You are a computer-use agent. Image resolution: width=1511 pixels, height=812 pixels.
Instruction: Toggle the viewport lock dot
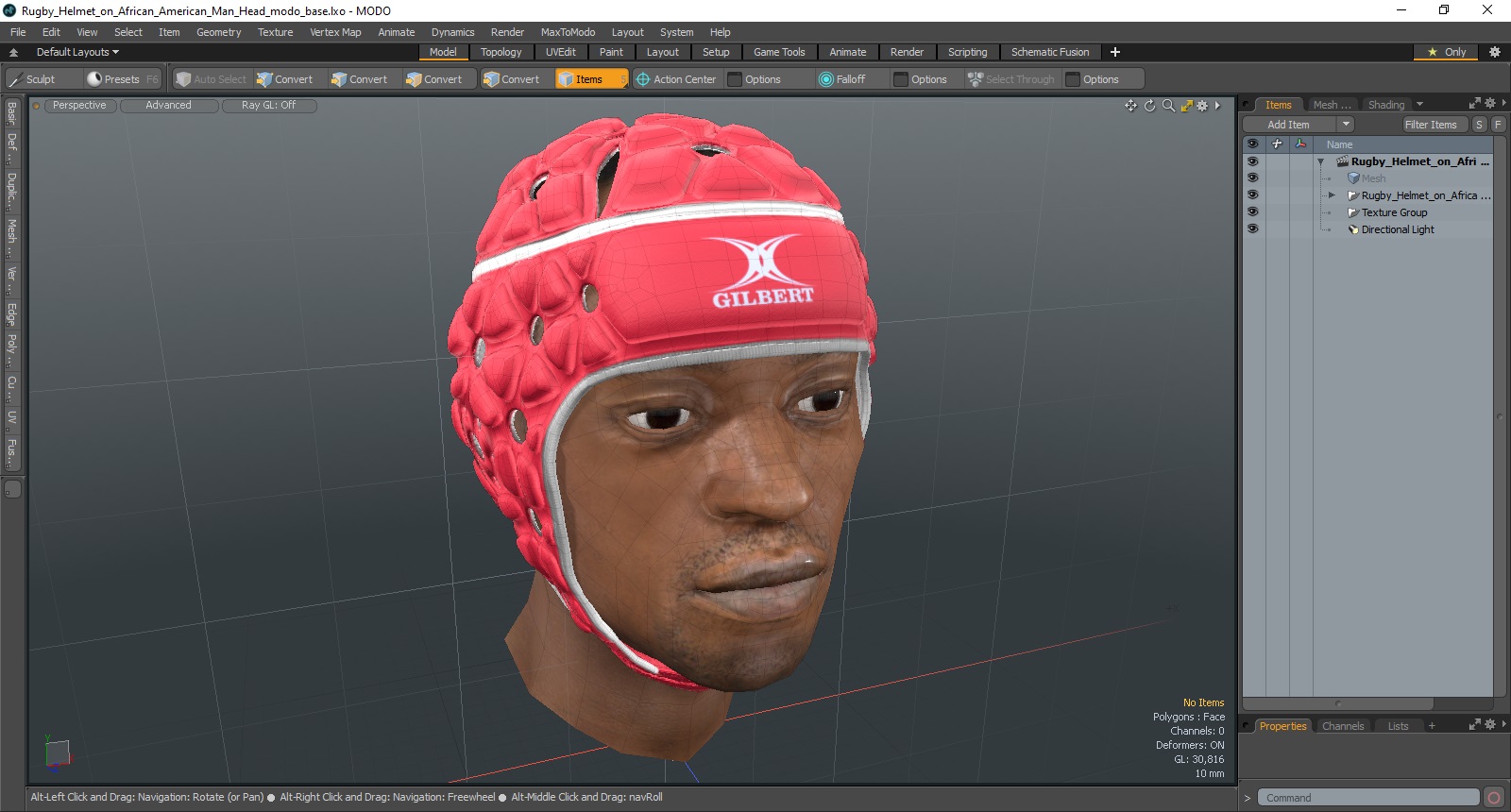(37, 106)
